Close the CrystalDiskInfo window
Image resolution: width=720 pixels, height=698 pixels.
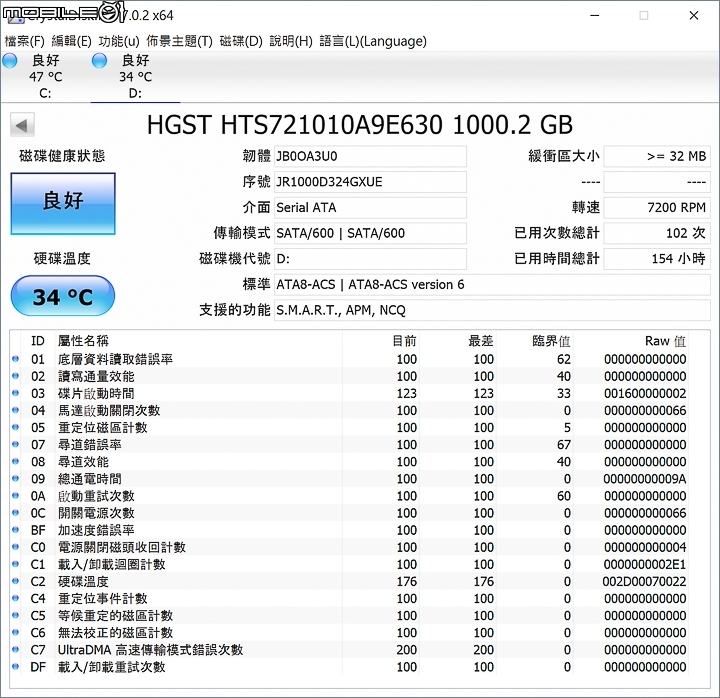[694, 16]
